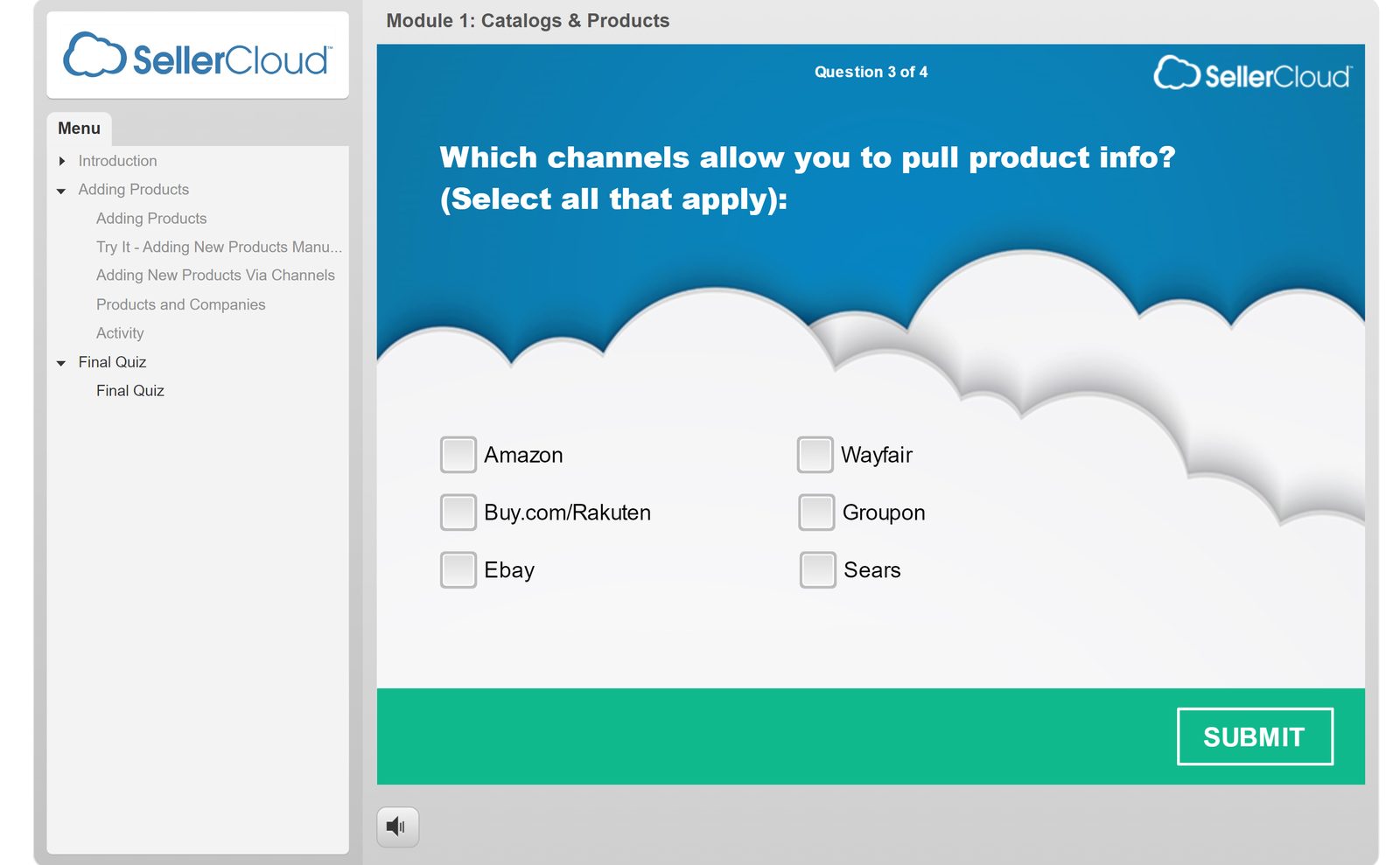The image size is (1400, 865).
Task: Open the Activity lesson
Action: coord(120,333)
